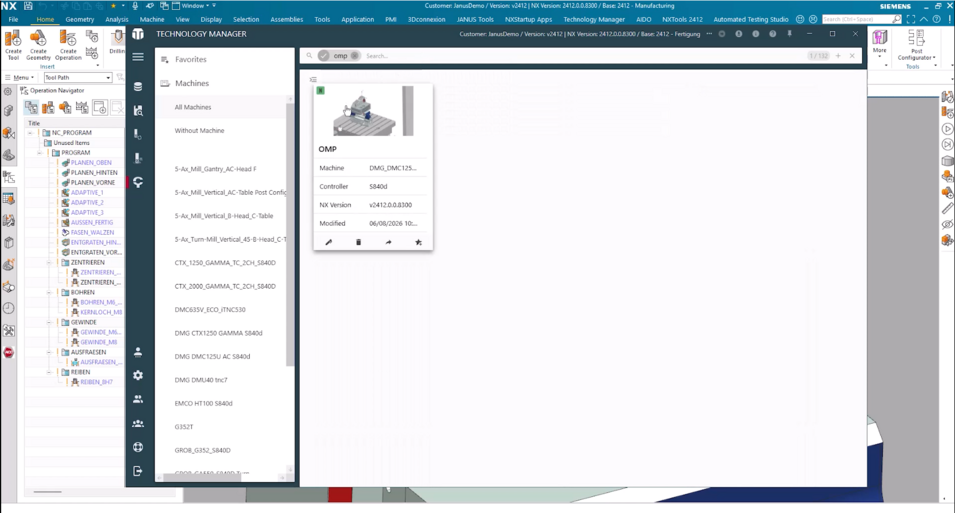Collapse the GEWINDE group

[50, 322]
